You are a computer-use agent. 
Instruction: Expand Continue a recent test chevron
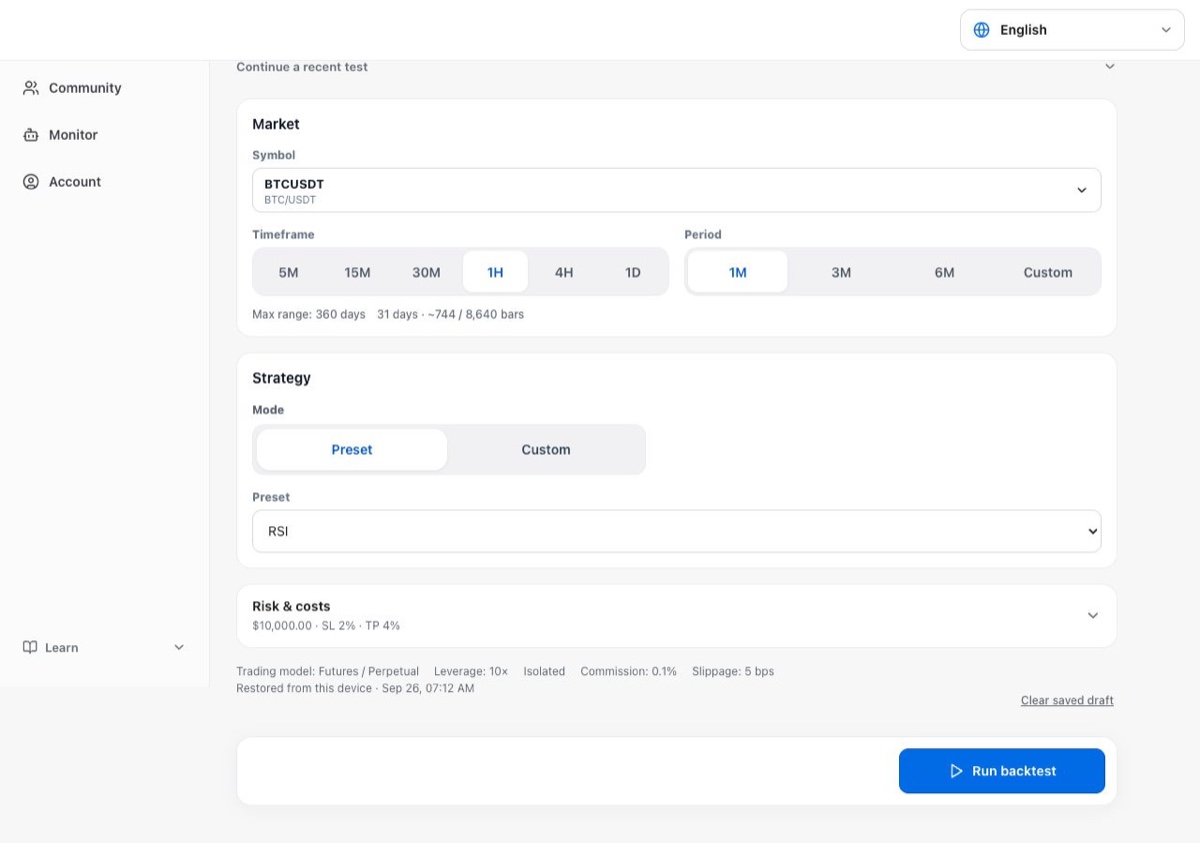[x=1109, y=67]
